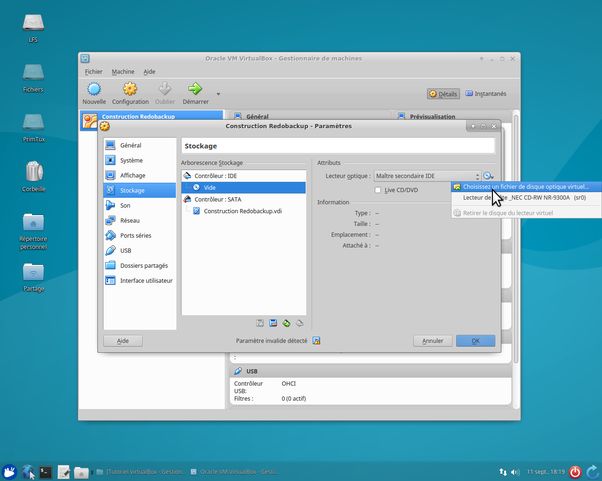Viewport: 602px width, 481px height.
Task: Launch the web browser from taskbar
Action: [28, 472]
